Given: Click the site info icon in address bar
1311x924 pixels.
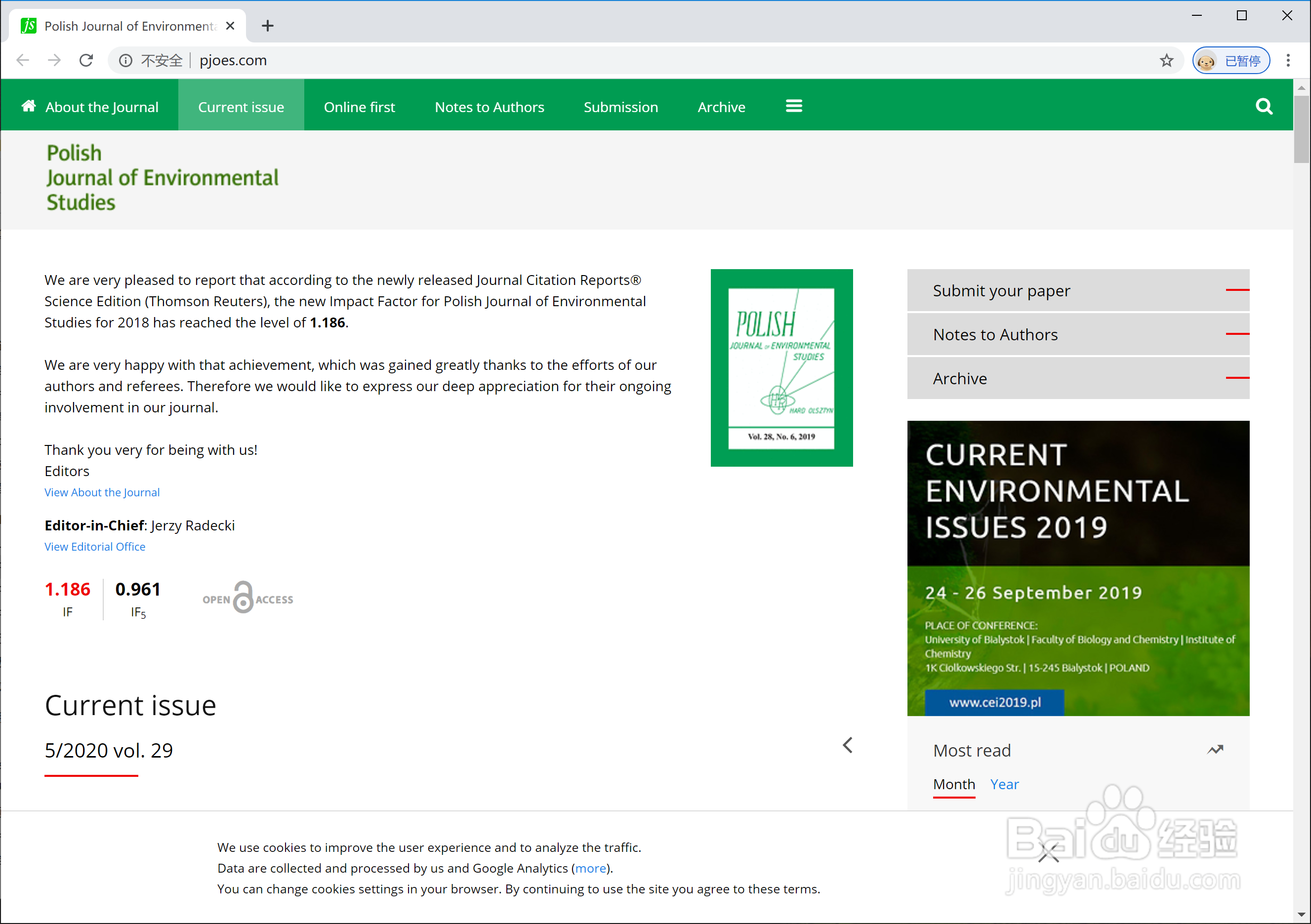Looking at the screenshot, I should point(125,60).
